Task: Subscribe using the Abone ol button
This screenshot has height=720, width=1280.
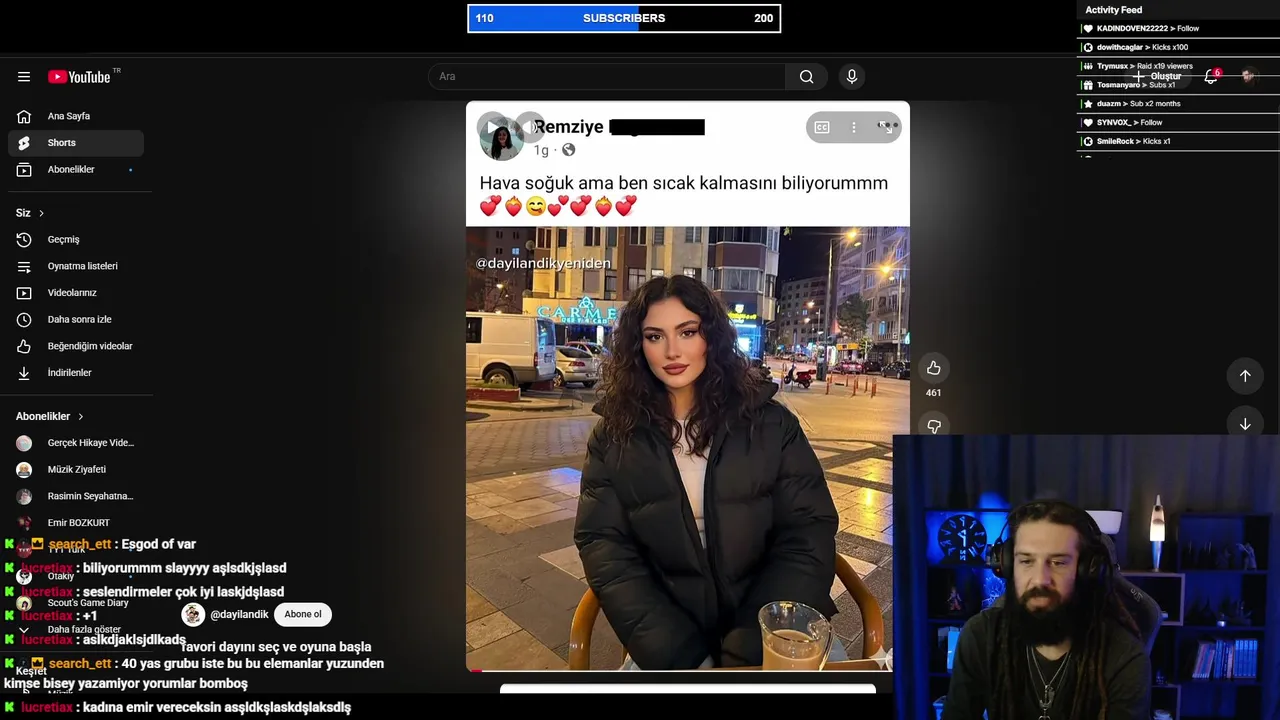Action: [x=303, y=614]
